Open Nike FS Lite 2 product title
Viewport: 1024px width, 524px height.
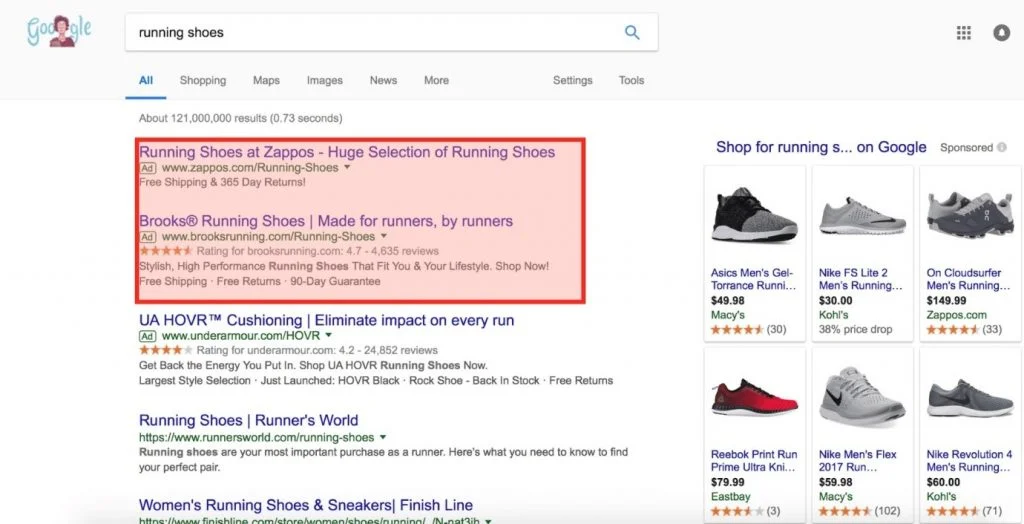point(861,279)
